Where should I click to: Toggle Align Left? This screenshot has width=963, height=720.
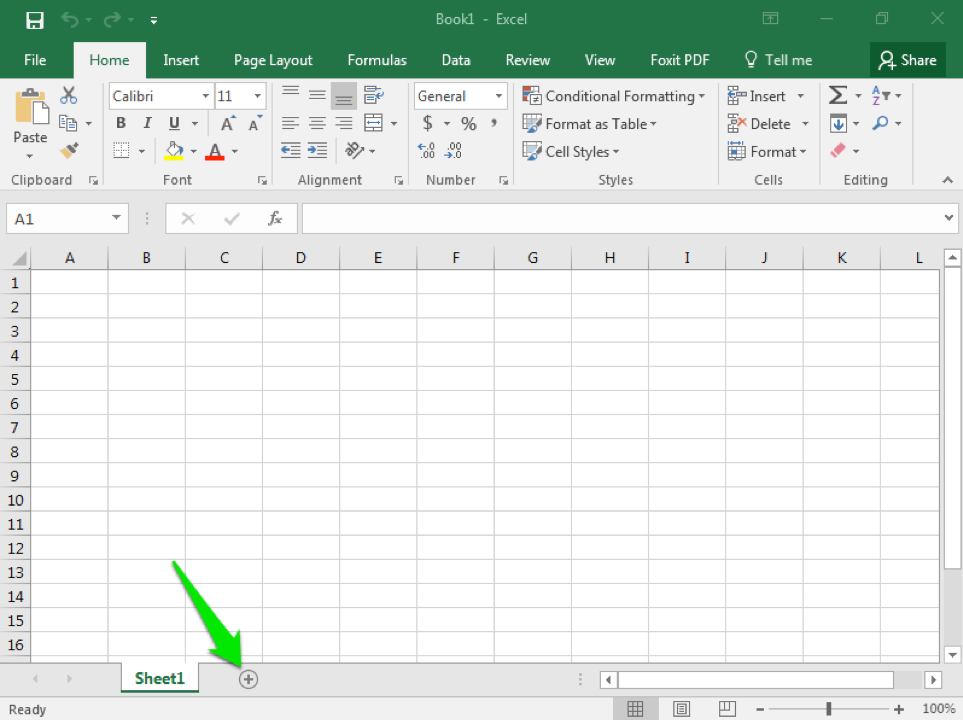point(290,123)
